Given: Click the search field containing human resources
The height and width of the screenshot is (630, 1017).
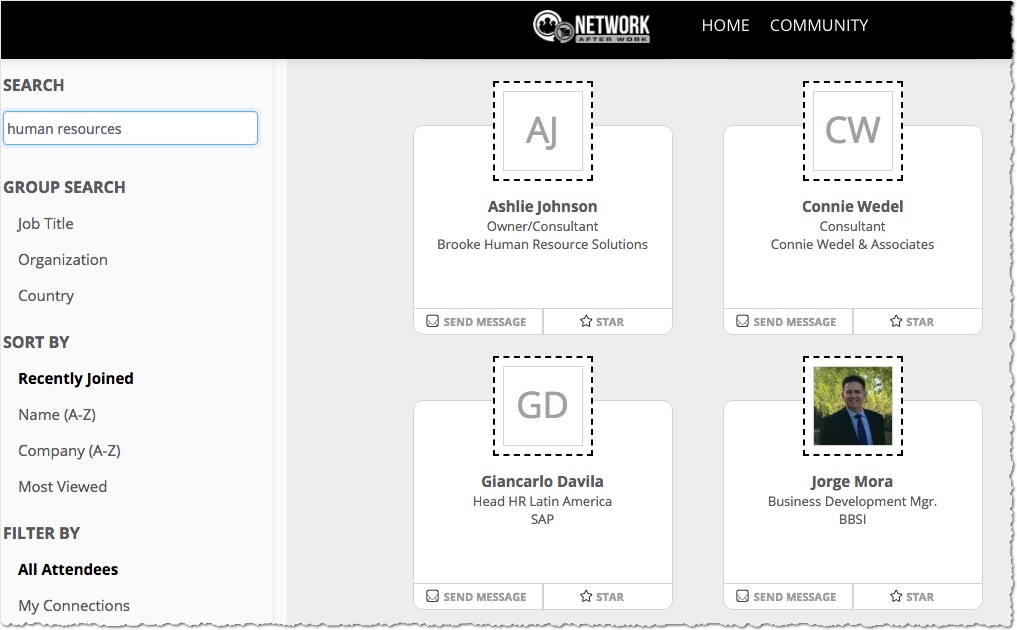Looking at the screenshot, I should (130, 129).
